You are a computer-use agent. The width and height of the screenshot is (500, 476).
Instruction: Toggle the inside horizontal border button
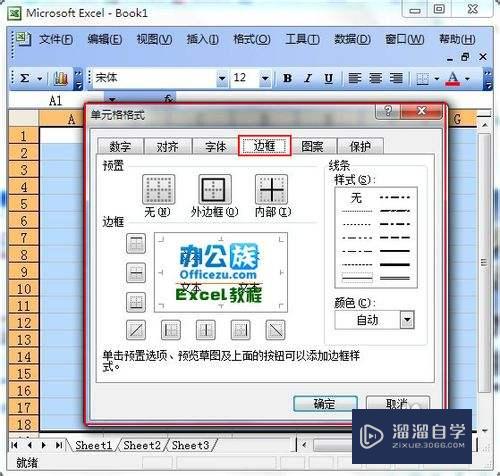click(136, 273)
